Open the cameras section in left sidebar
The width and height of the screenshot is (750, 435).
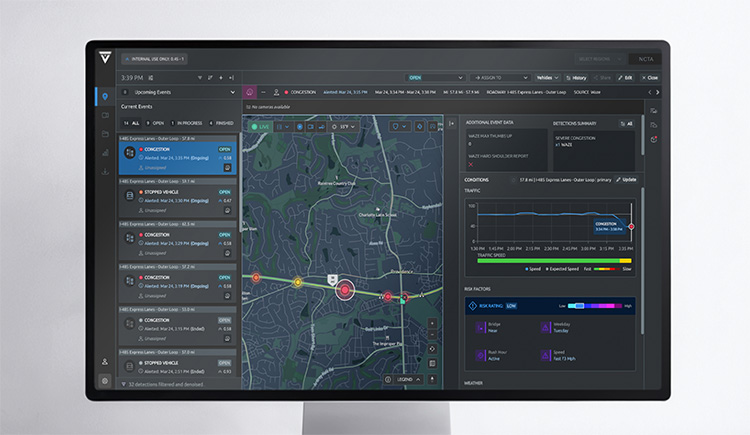pos(105,115)
